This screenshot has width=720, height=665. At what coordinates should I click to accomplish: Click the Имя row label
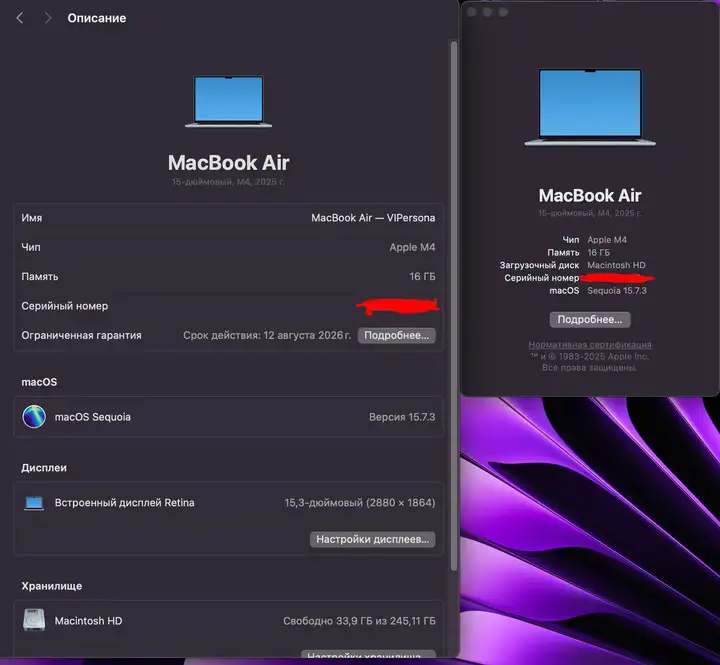click(x=32, y=218)
